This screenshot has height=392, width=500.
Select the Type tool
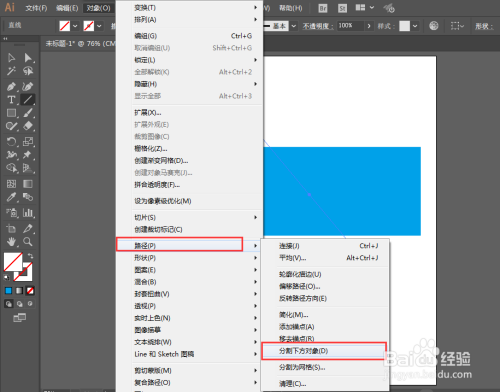[x=12, y=100]
